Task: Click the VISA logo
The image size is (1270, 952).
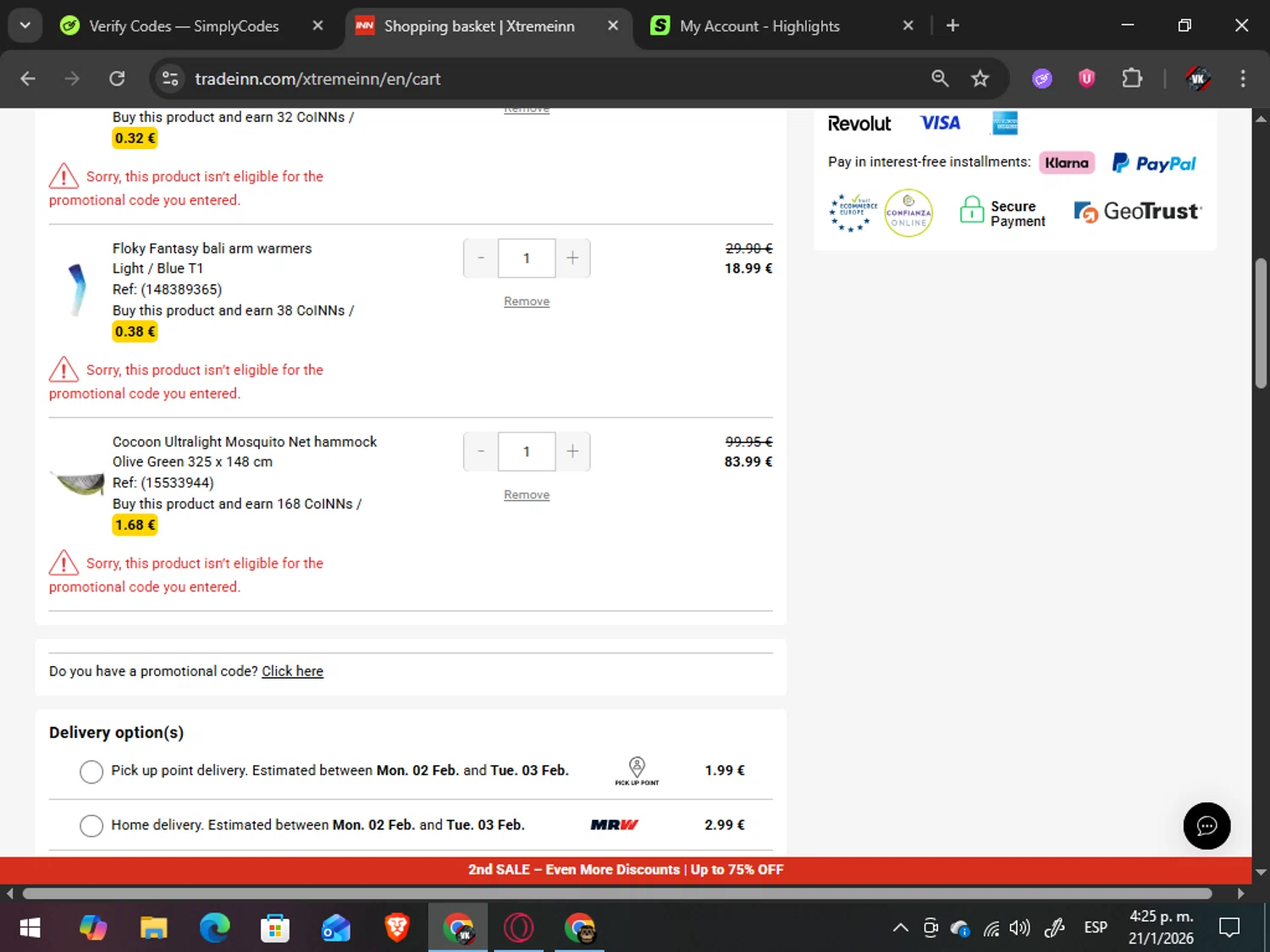Action: (x=941, y=124)
